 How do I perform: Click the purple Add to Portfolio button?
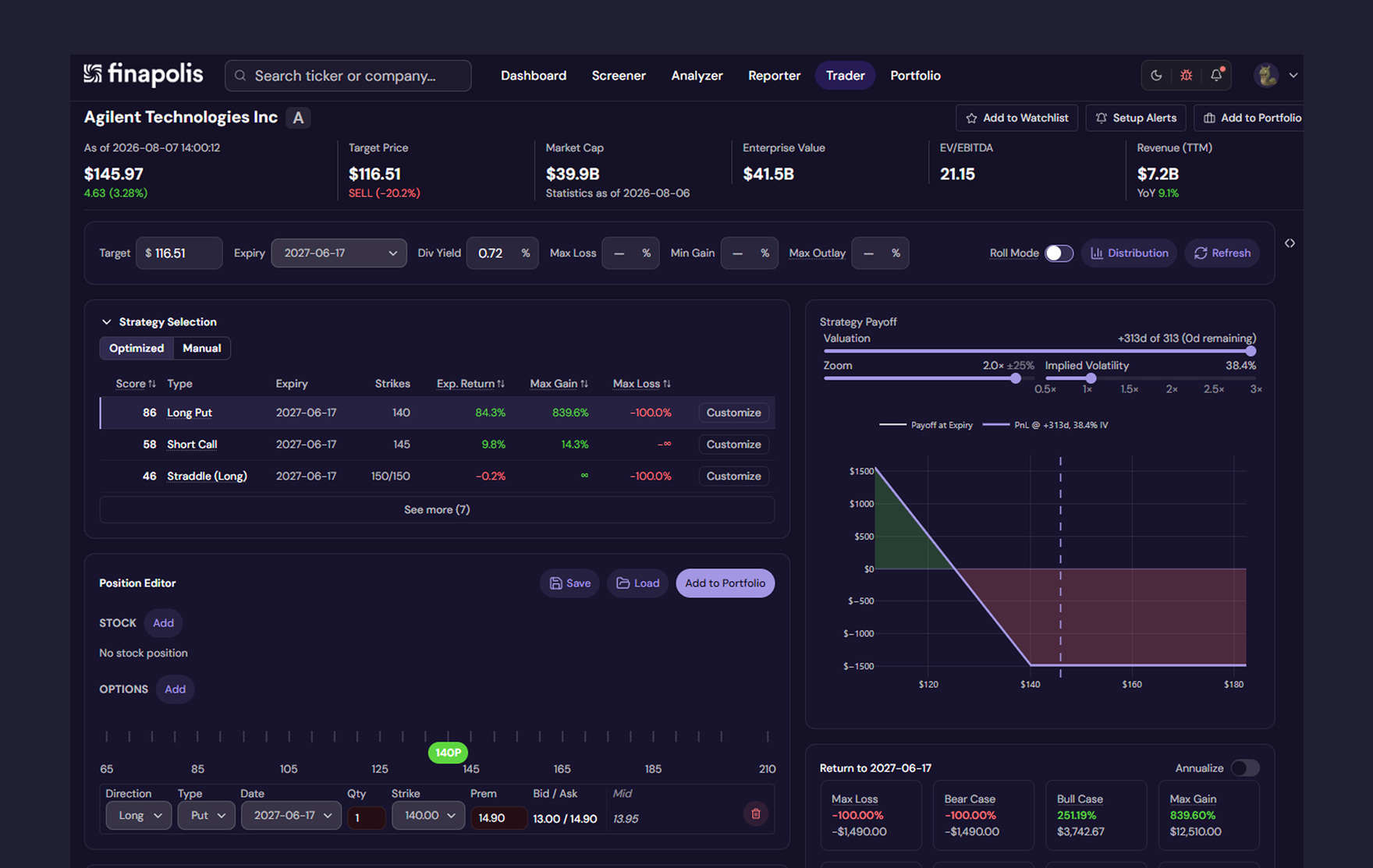pos(725,583)
